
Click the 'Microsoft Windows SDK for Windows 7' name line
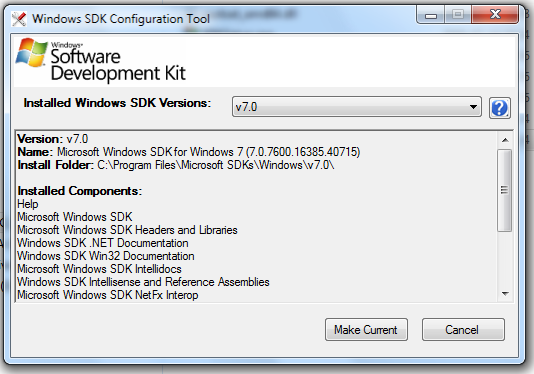189,152
